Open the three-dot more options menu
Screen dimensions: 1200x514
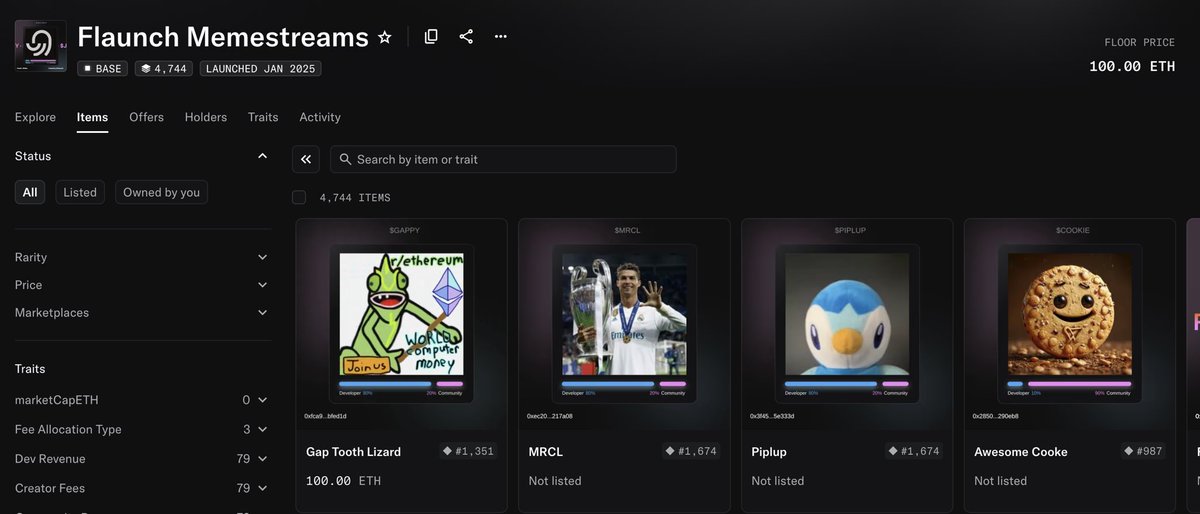pyautogui.click(x=501, y=36)
